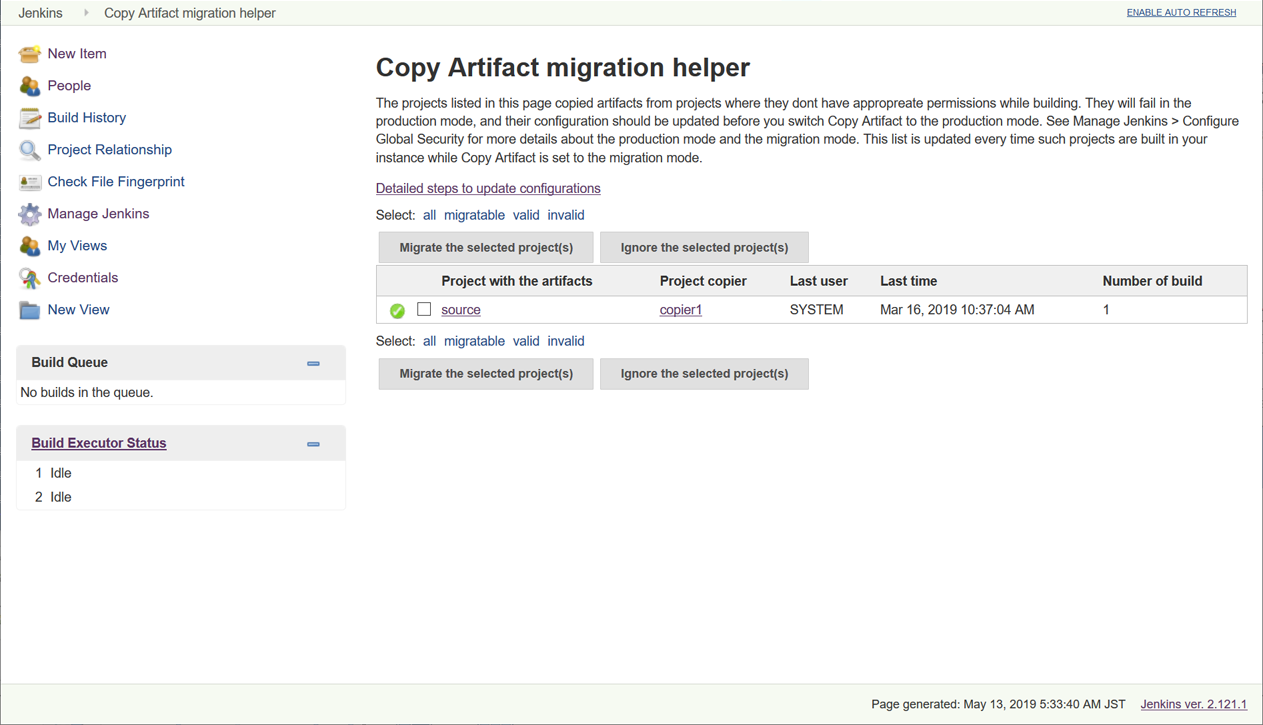Click the New Item icon
This screenshot has height=725, width=1263.
(x=29, y=54)
